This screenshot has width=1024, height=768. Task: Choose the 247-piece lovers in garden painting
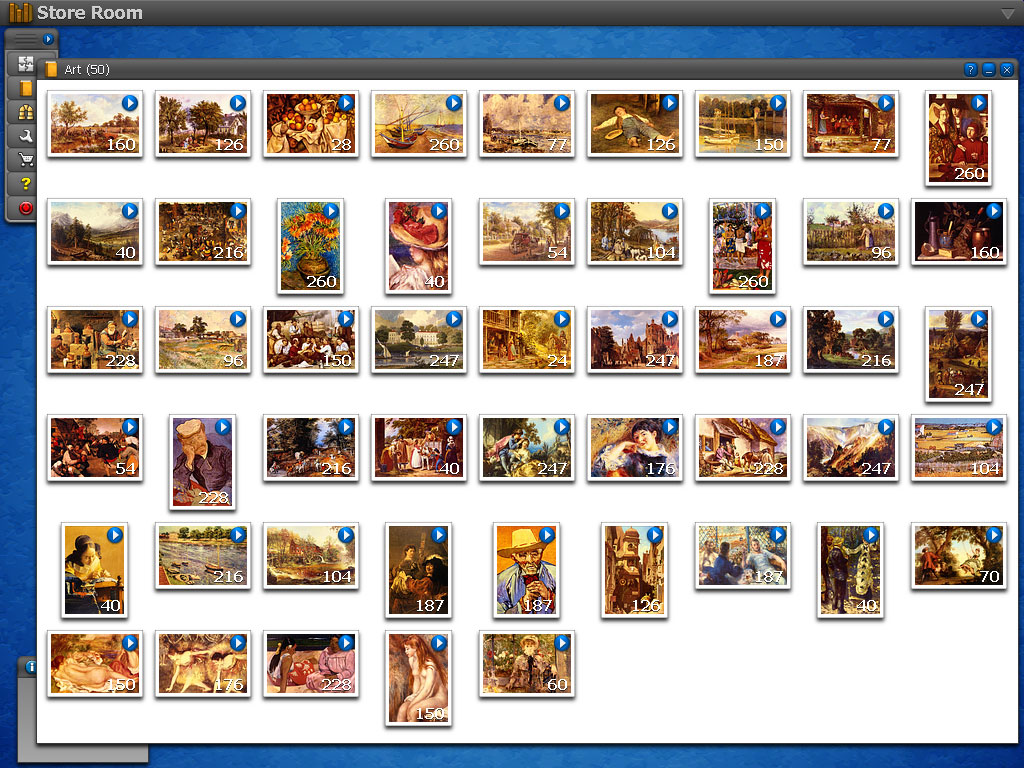pyautogui.click(x=526, y=448)
